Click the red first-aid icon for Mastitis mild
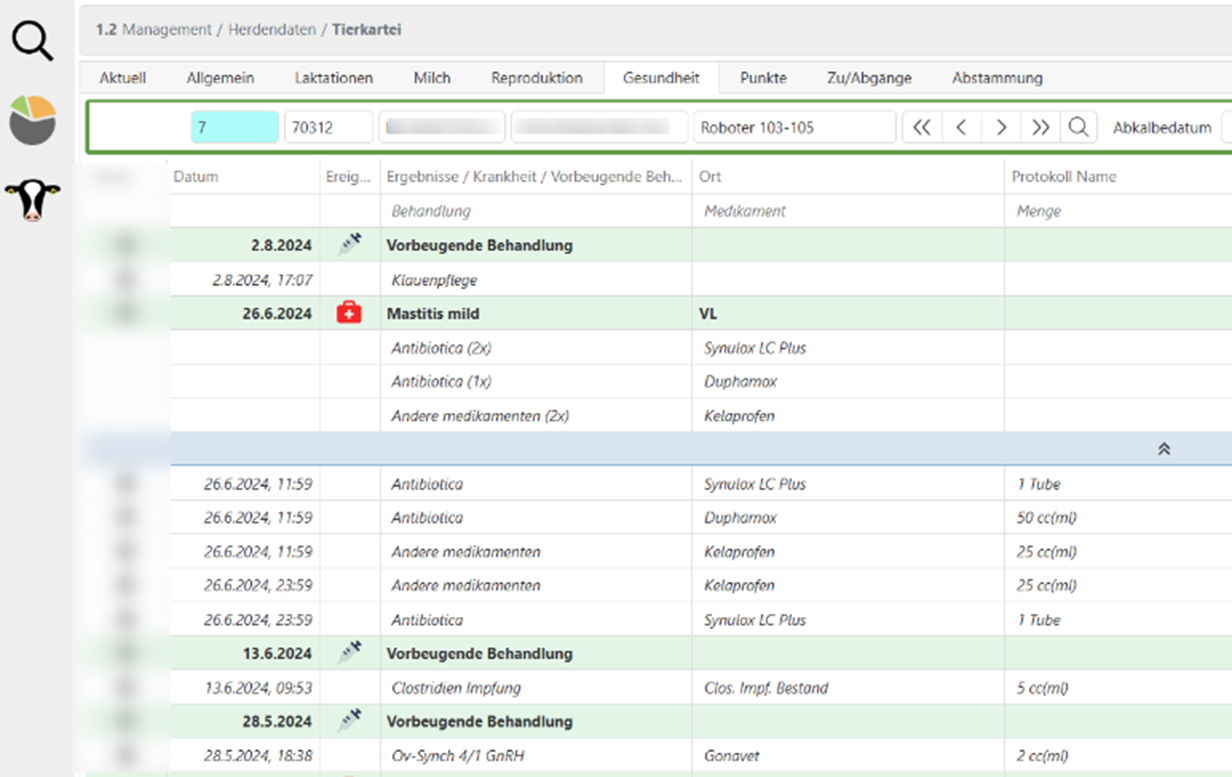This screenshot has height=777, width=1232. (x=349, y=314)
